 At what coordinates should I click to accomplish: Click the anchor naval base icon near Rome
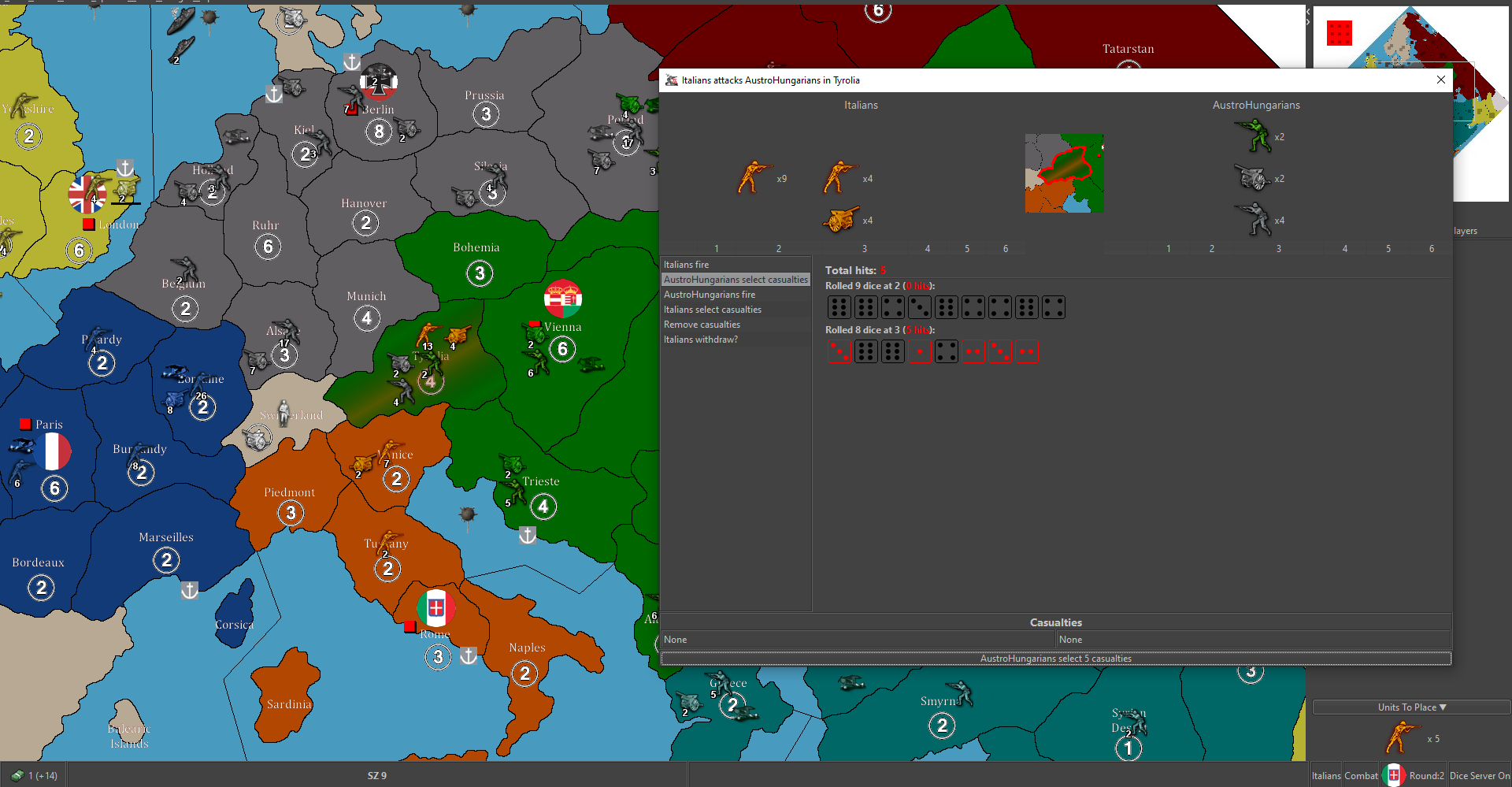[x=469, y=656]
